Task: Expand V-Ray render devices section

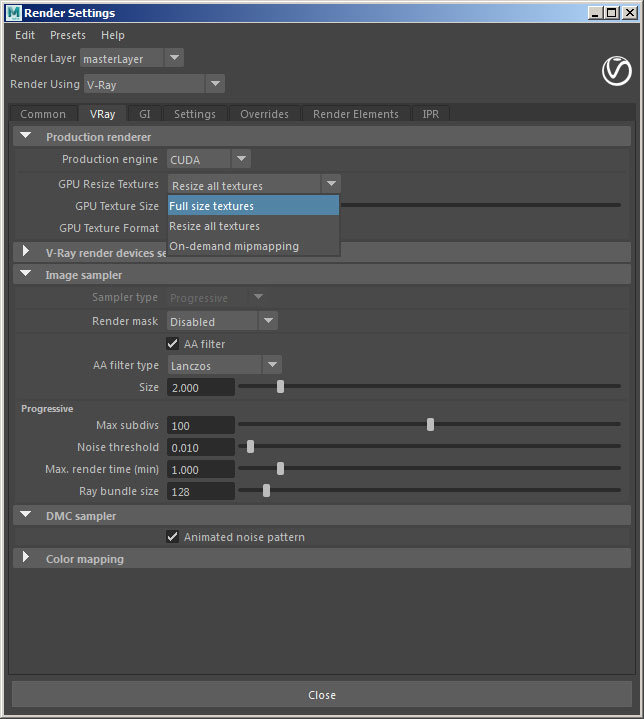Action: tap(26, 251)
